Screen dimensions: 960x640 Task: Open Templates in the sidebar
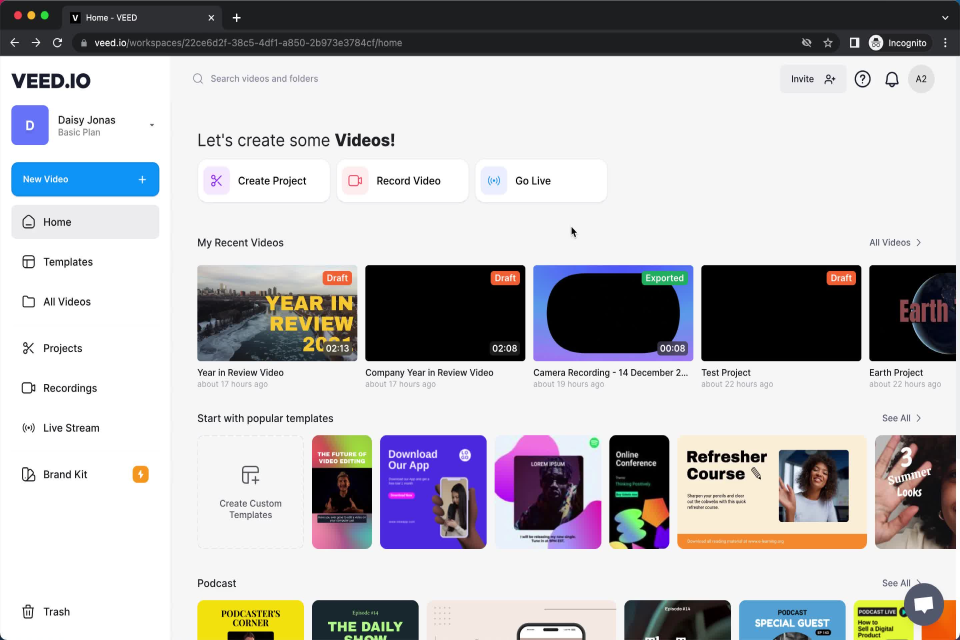click(85, 262)
